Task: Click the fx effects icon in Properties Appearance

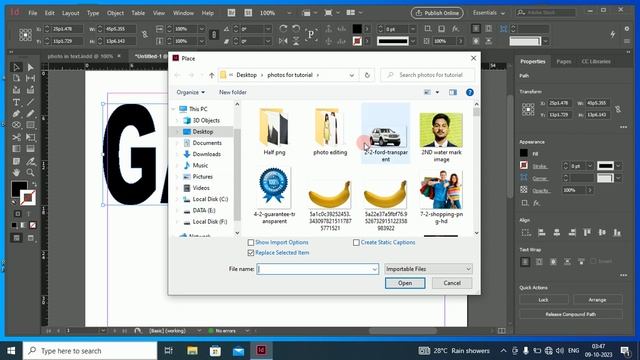Action: (537, 203)
